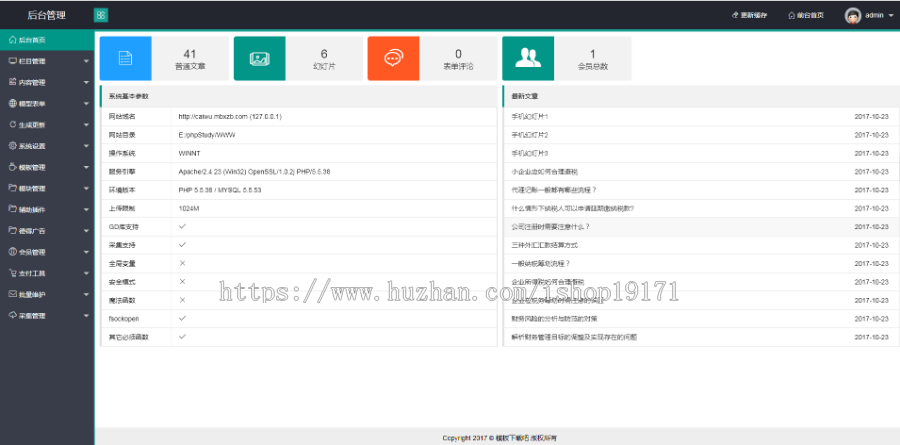
Task: Click the shopping cart icon for 支付工具
Action: 13,273
